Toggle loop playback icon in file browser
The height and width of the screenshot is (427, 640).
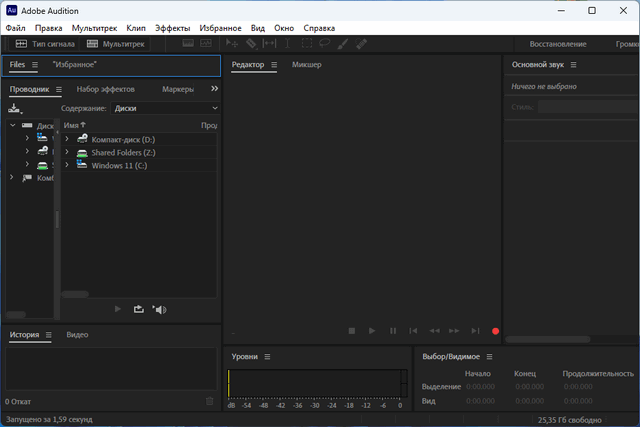coord(138,309)
